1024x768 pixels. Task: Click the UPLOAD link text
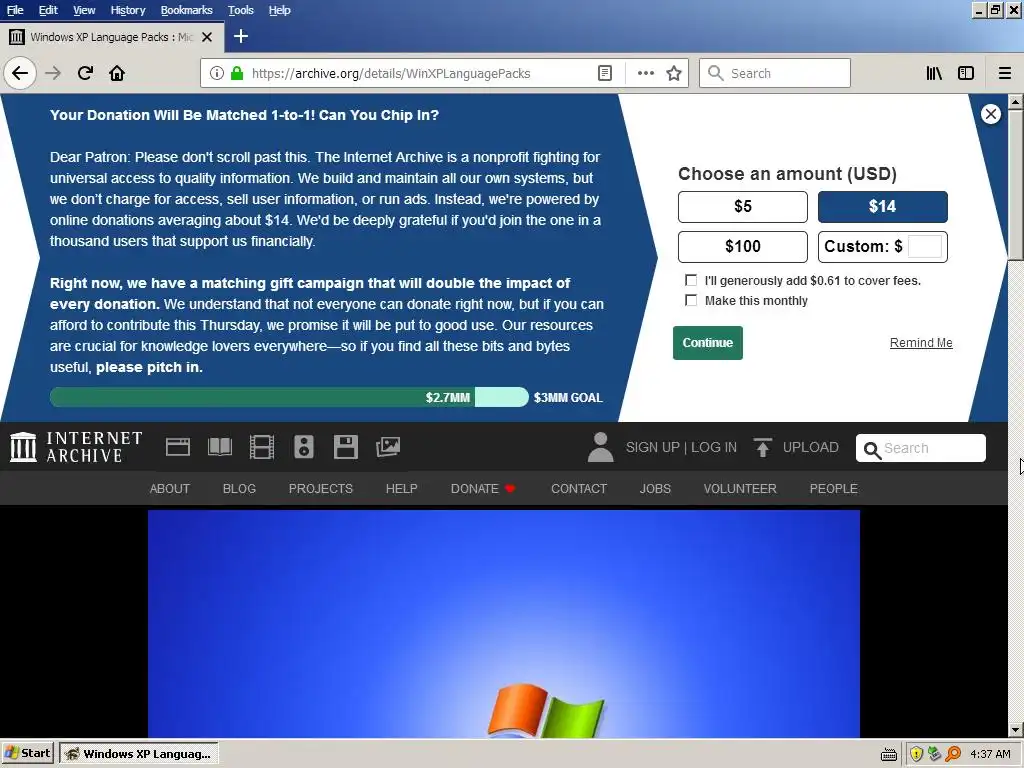[810, 447]
